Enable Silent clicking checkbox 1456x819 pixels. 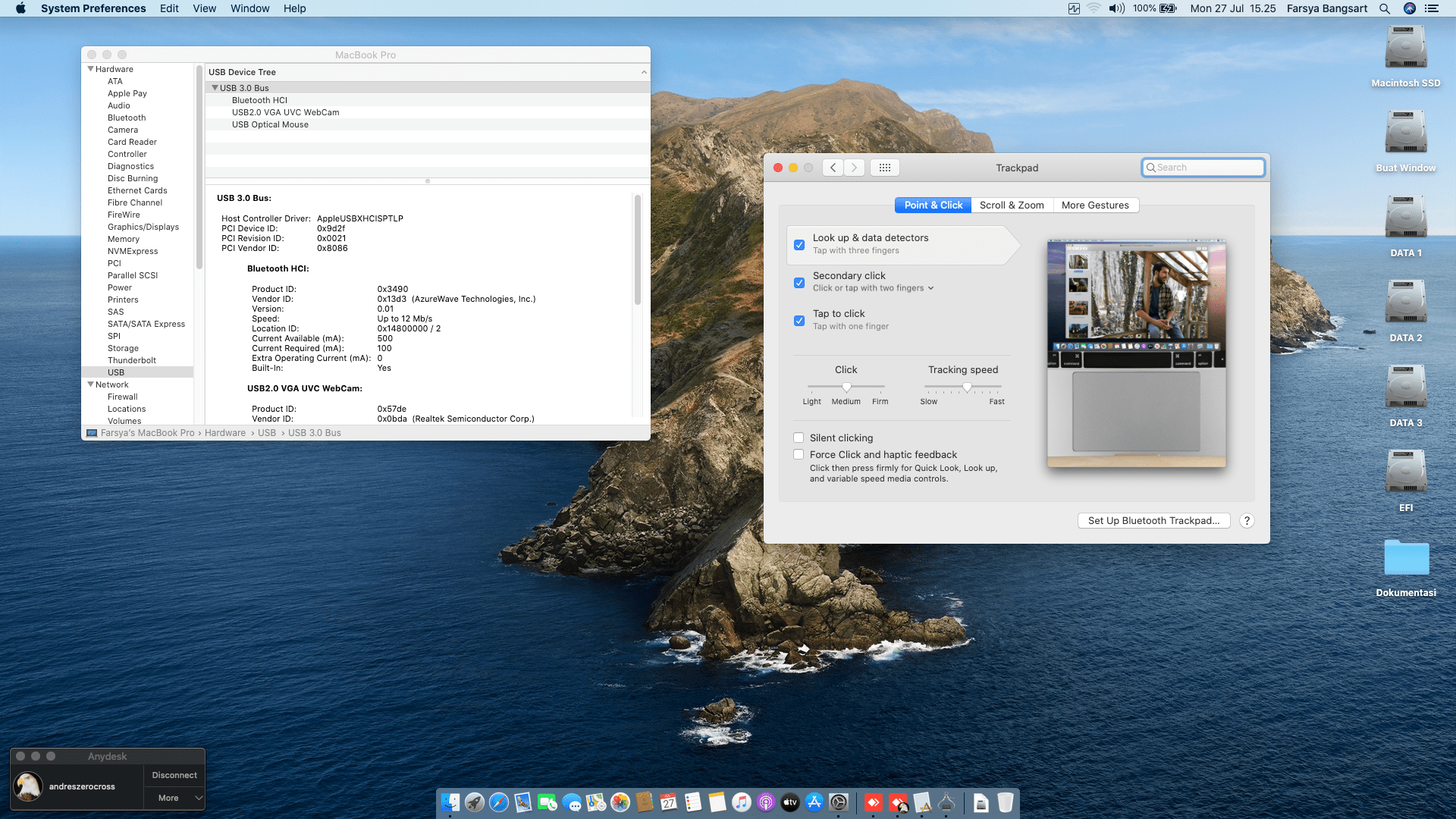click(x=799, y=438)
